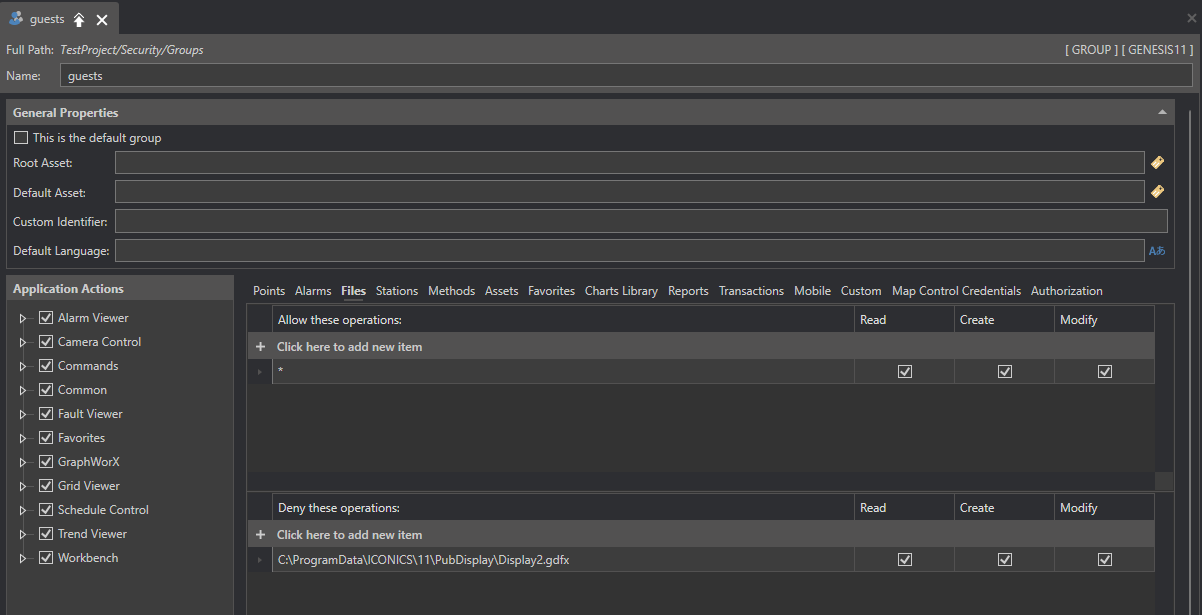The image size is (1202, 615).
Task: Click 'Click here to add new item' under Deny
Action: point(349,535)
